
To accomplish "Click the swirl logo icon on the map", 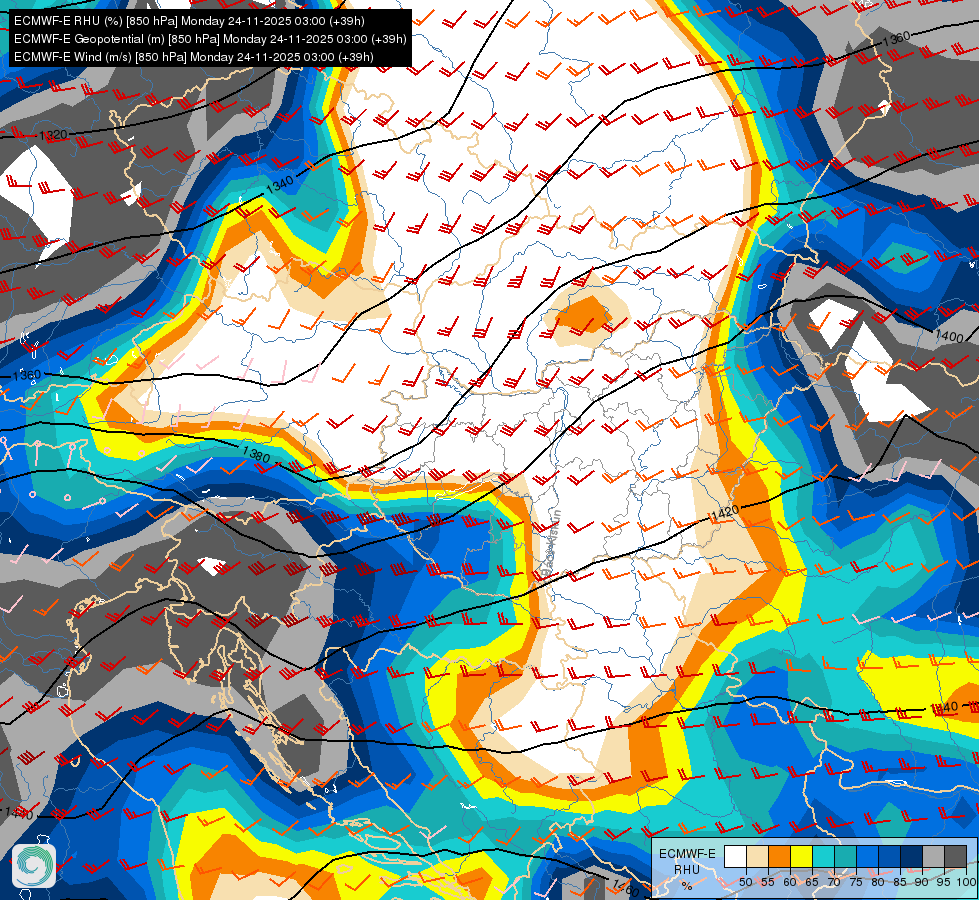I will [x=34, y=866].
